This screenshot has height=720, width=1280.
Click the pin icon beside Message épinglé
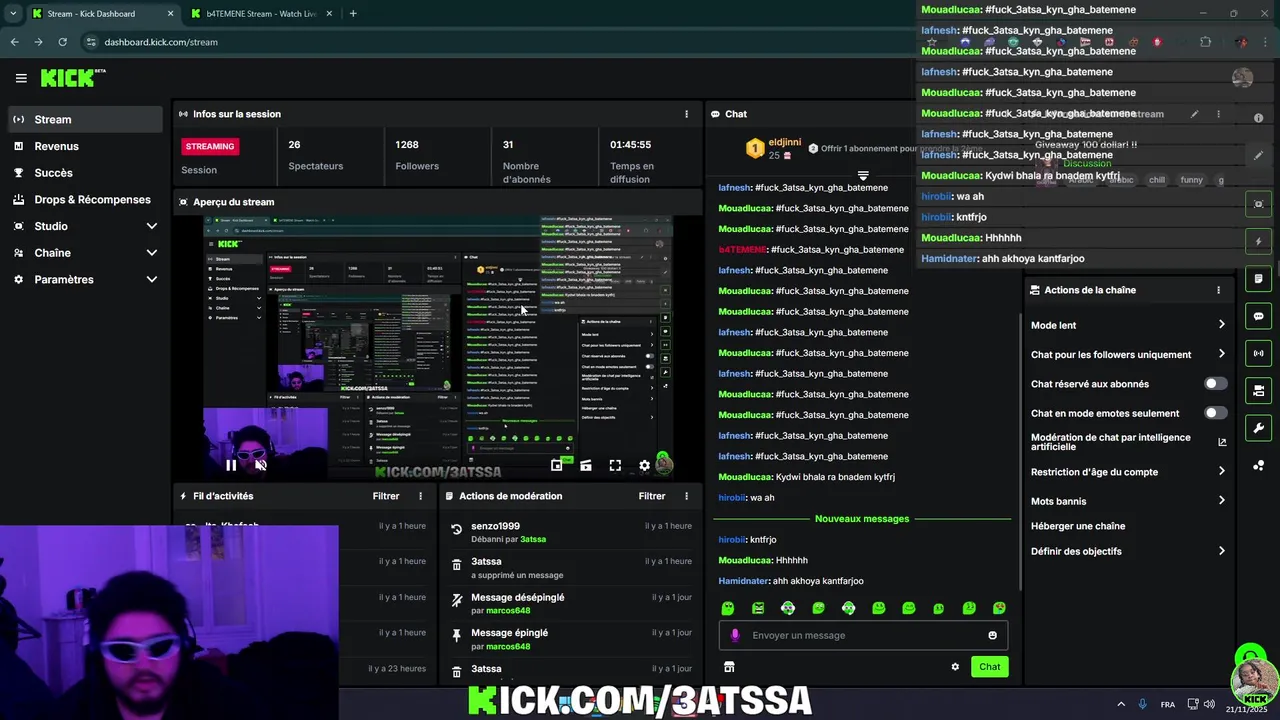tap(457, 635)
